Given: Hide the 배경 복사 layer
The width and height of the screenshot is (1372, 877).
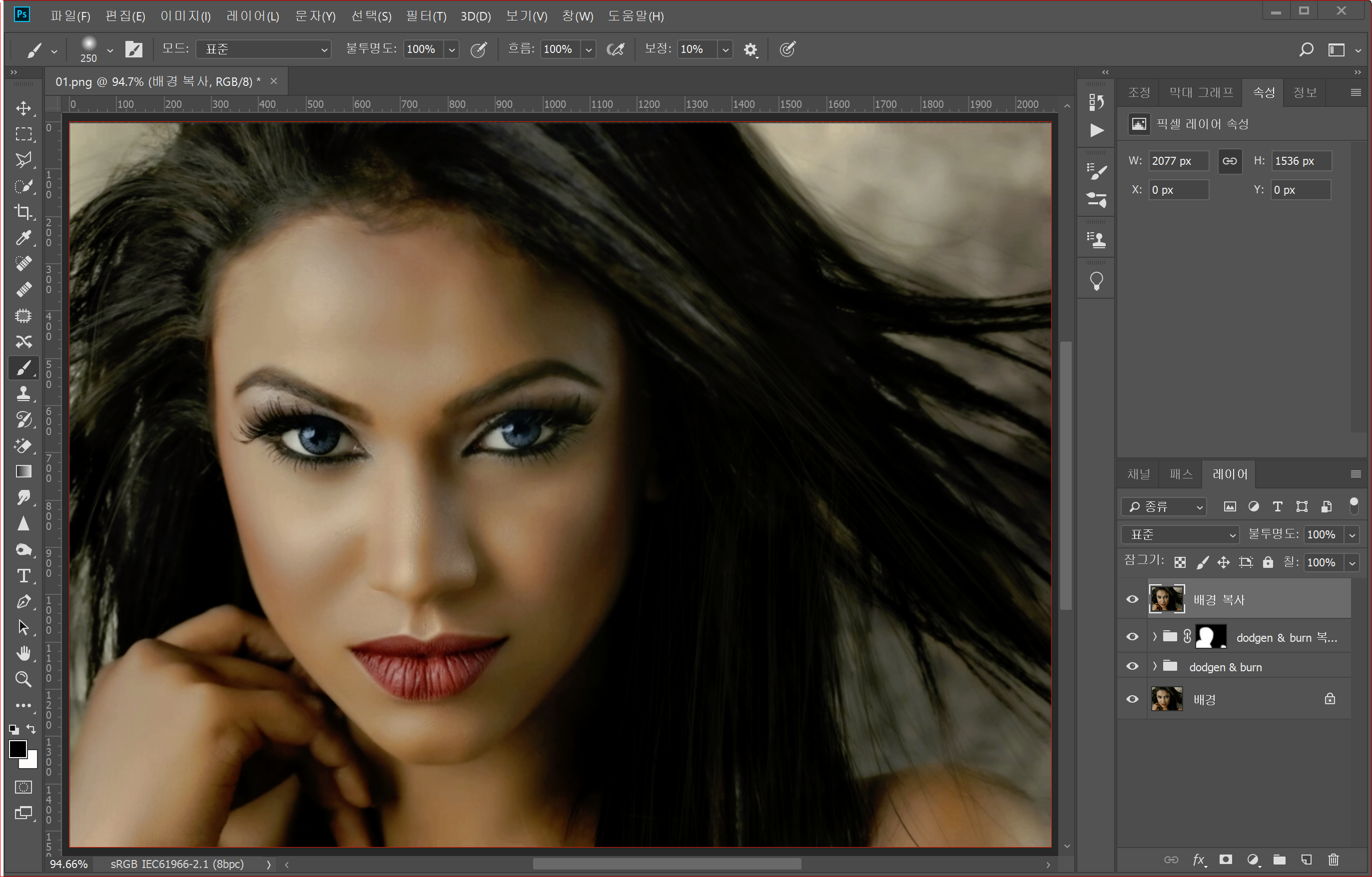Looking at the screenshot, I should 1132,599.
